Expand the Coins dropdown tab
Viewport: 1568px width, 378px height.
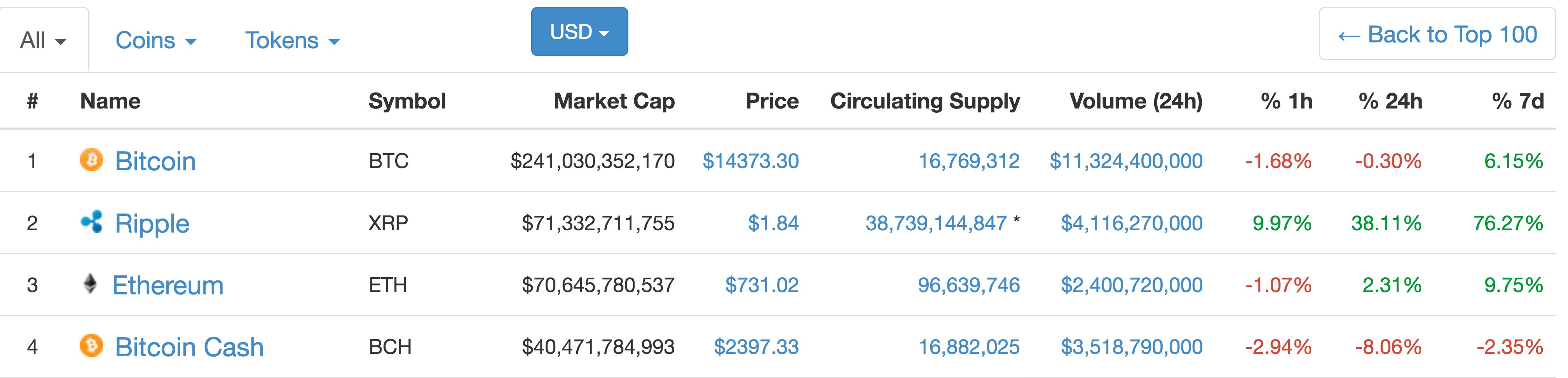pos(155,41)
